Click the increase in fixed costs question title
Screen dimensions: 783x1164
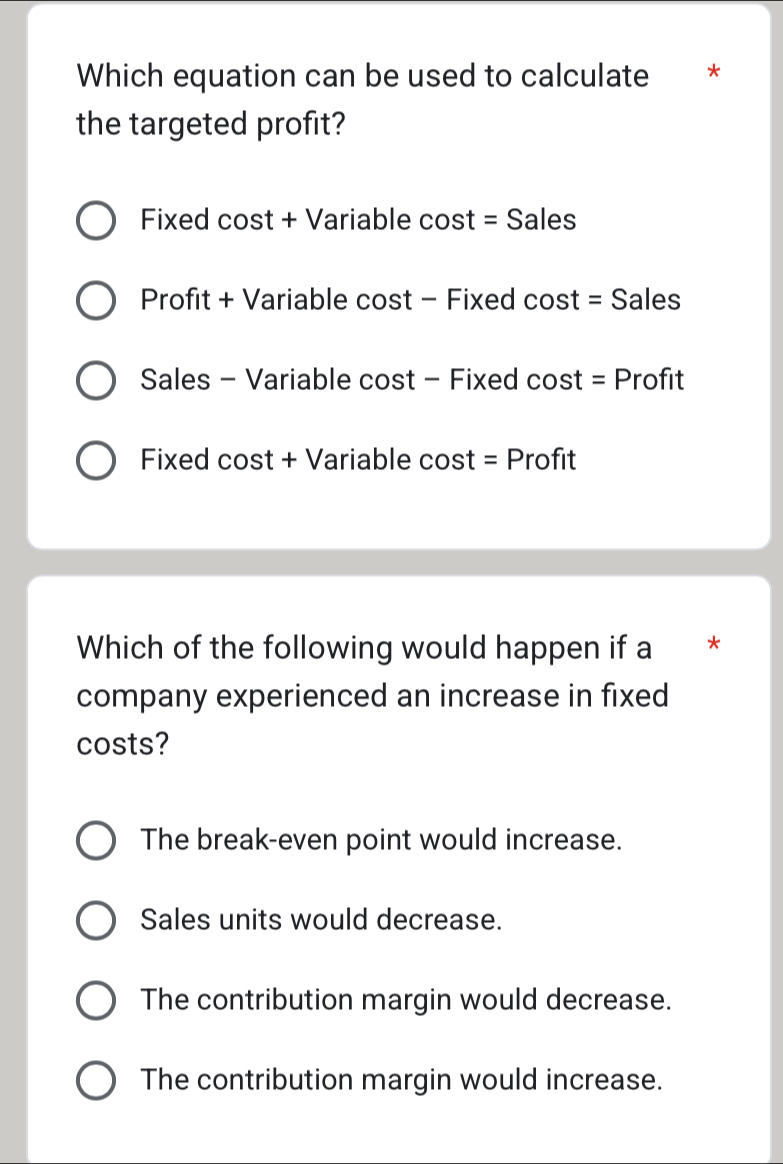point(372,695)
